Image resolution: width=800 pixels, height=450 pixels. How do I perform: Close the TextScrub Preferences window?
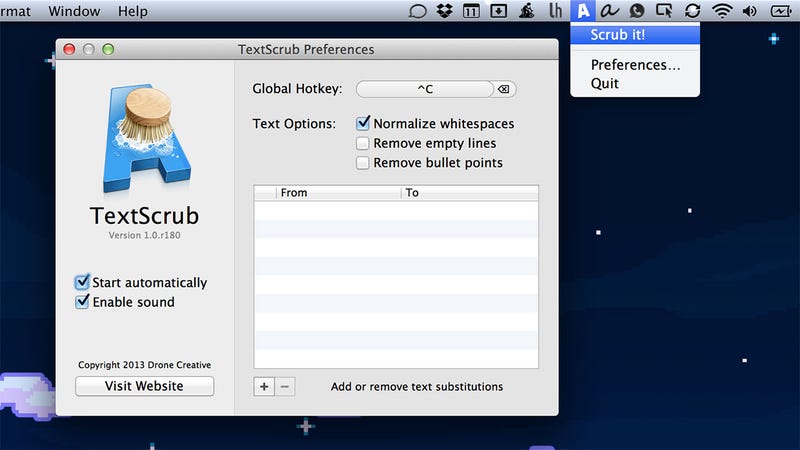pos(69,49)
